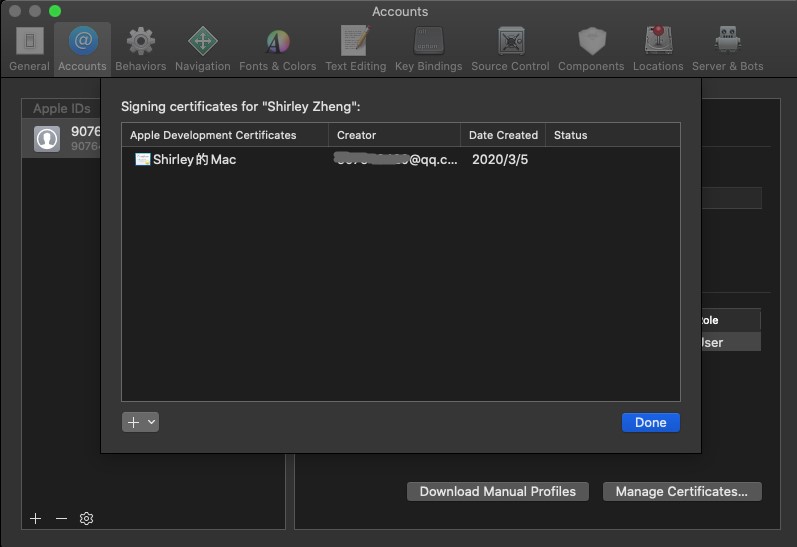
Task: Open the General preferences tab
Action: (x=29, y=49)
